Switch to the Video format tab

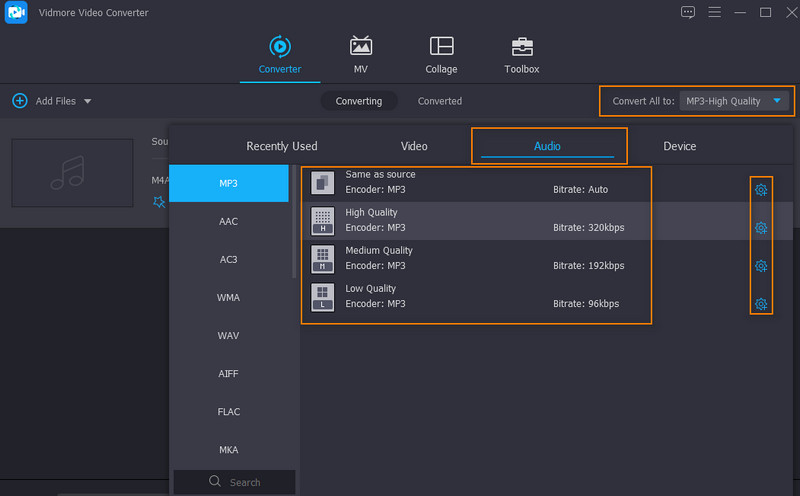[x=414, y=146]
